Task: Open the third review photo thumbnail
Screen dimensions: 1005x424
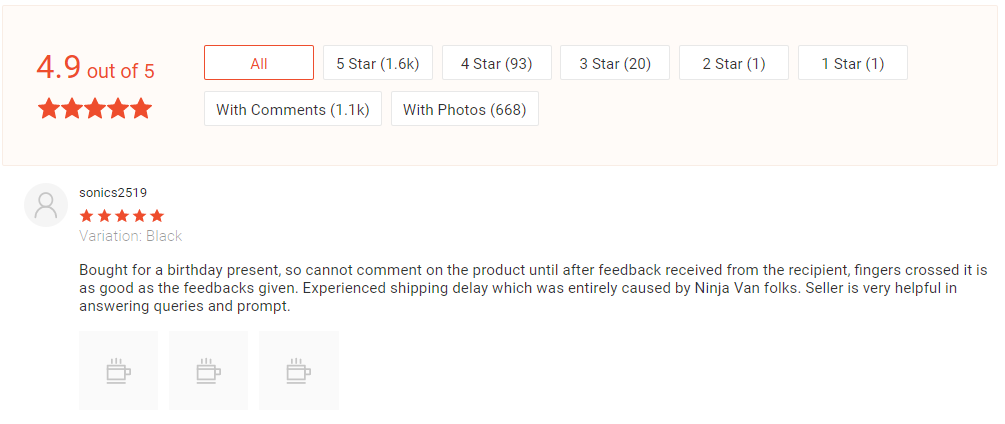Action: coord(298,370)
